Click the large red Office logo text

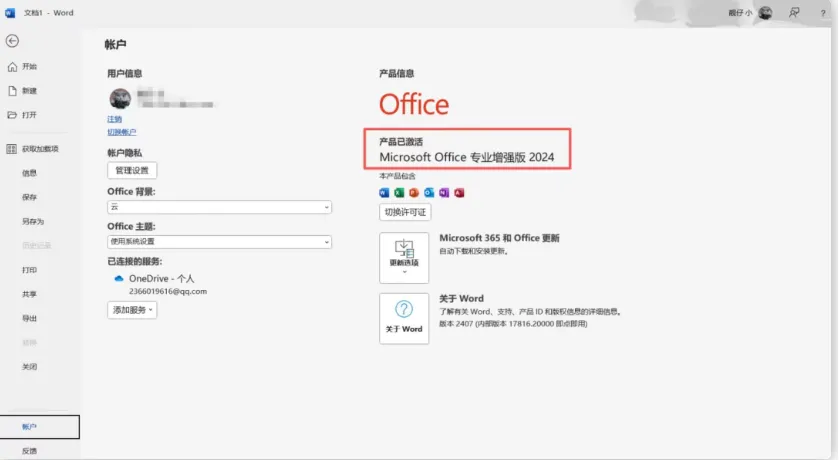414,104
